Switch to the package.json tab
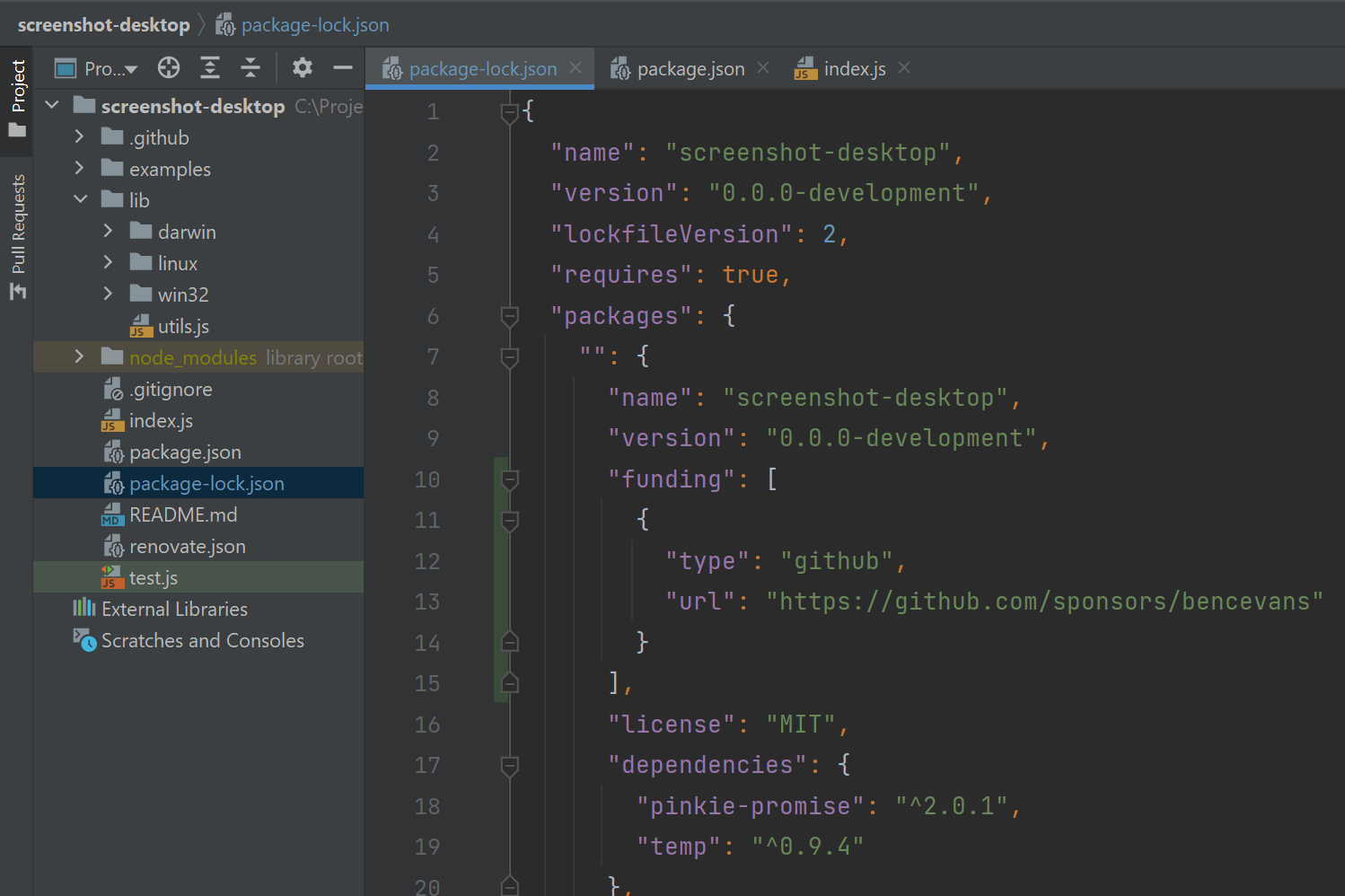 [690, 67]
